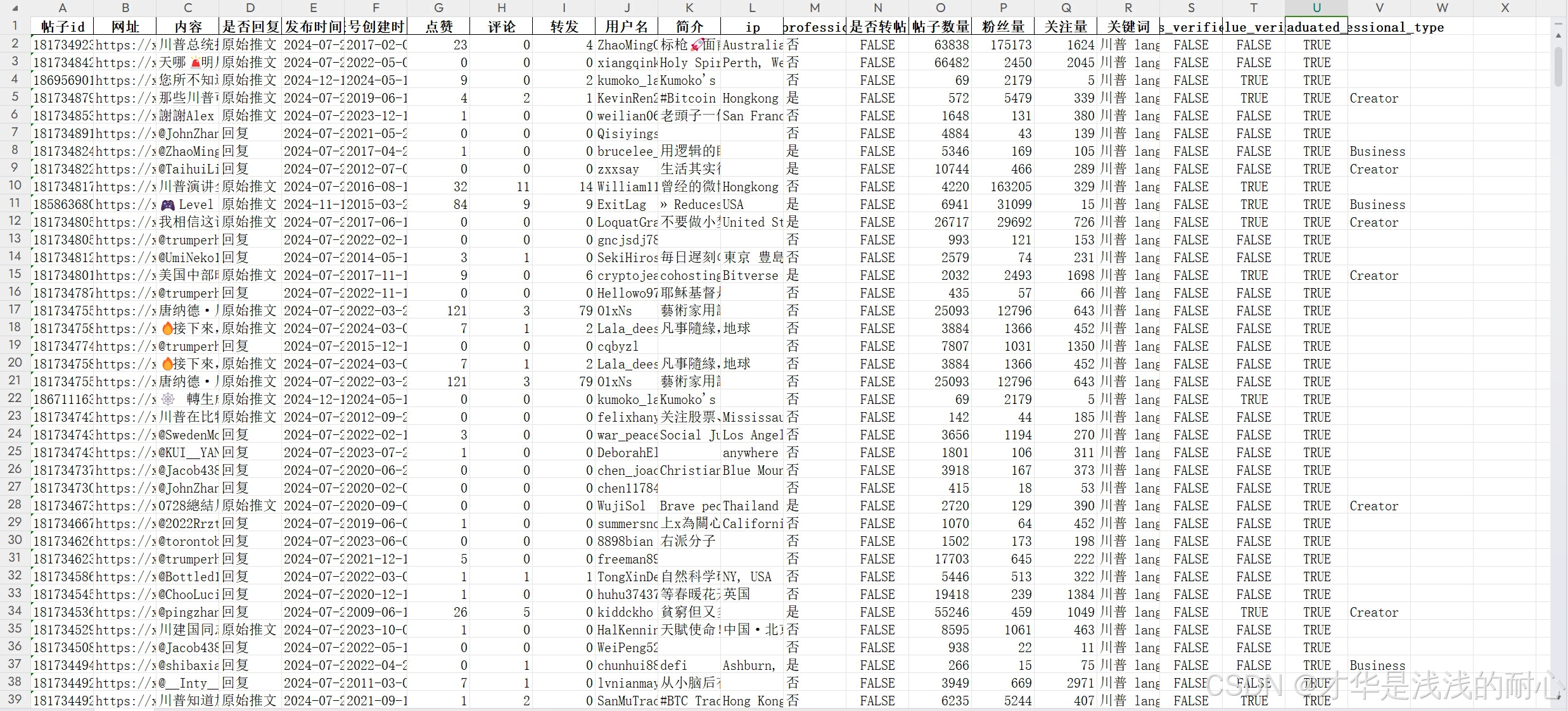
Task: Click the 帖子id header cell
Action: tap(62, 27)
